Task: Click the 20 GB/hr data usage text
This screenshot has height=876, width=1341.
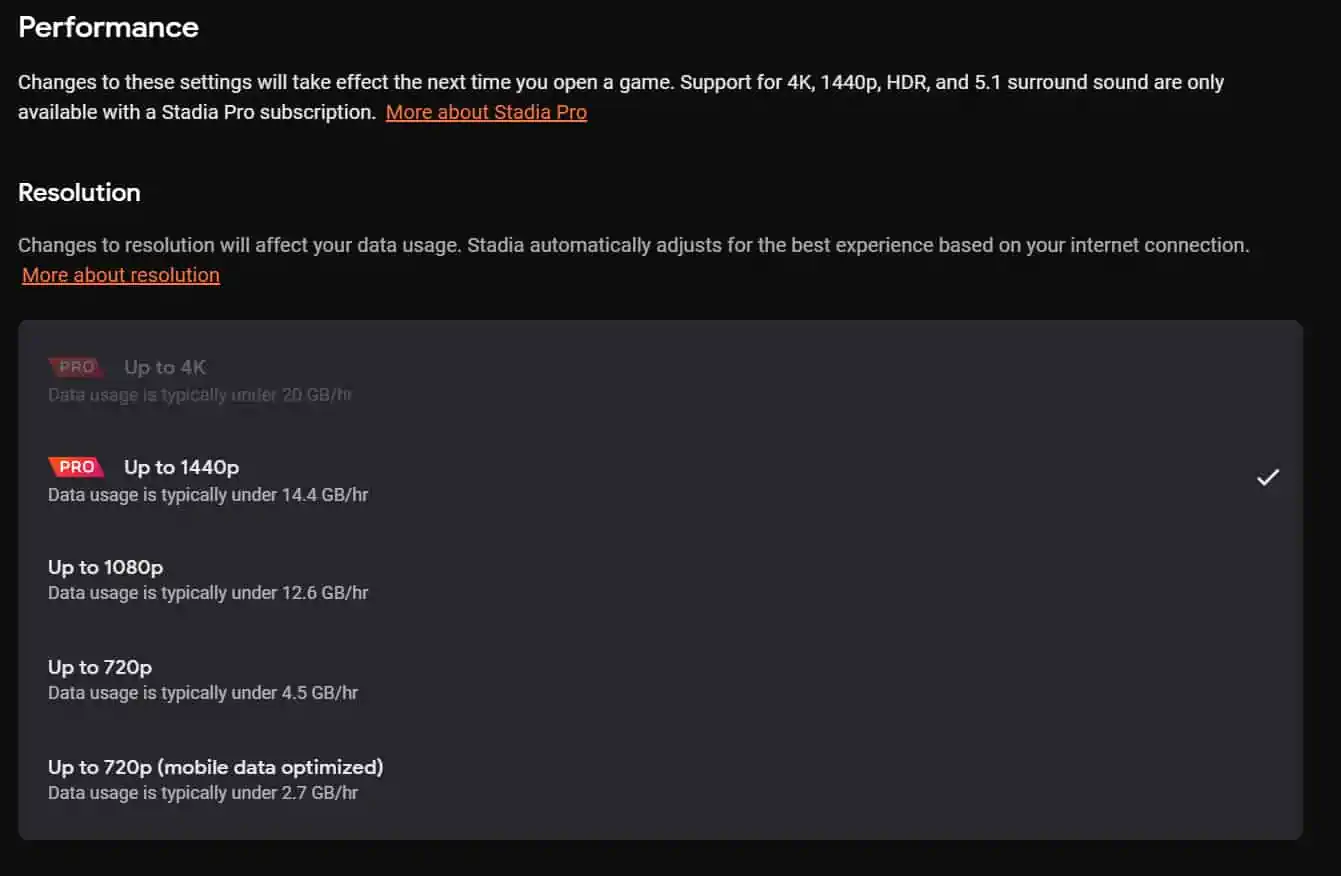Action: click(x=200, y=395)
